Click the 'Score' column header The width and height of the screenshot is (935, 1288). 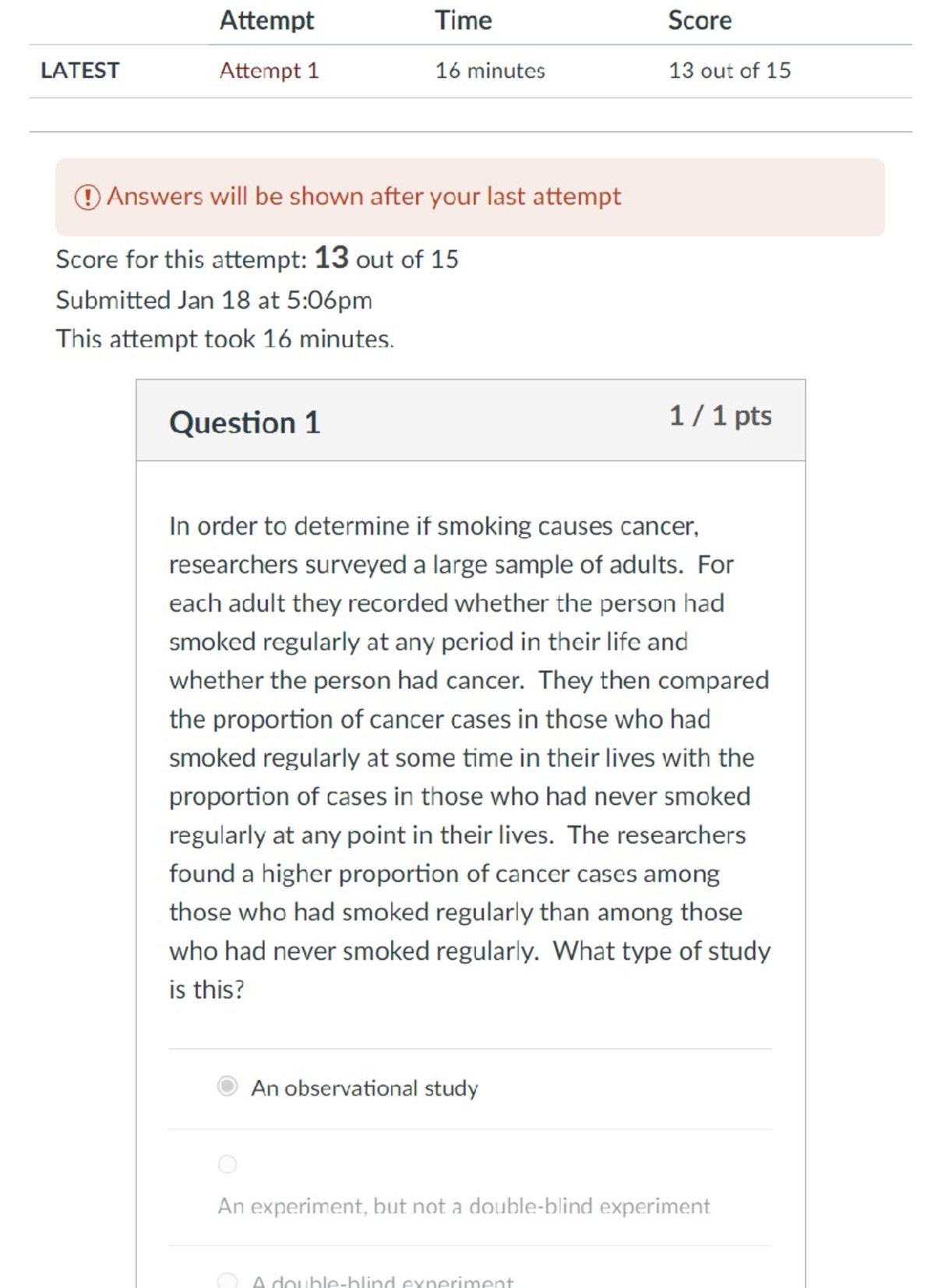coord(699,19)
